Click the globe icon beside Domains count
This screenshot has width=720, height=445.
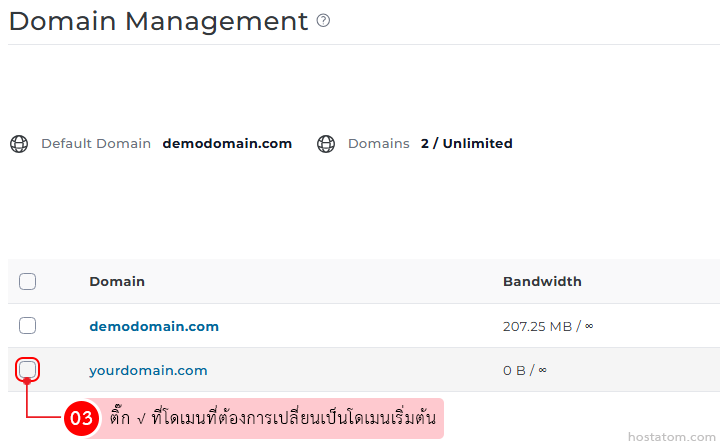click(x=325, y=144)
